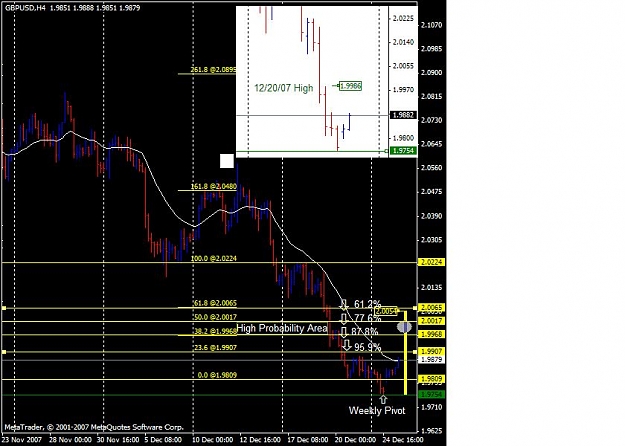Select the '61.8 @2.0065' Fibonacci label
Image resolution: width=625 pixels, height=446 pixels.
tap(215, 303)
